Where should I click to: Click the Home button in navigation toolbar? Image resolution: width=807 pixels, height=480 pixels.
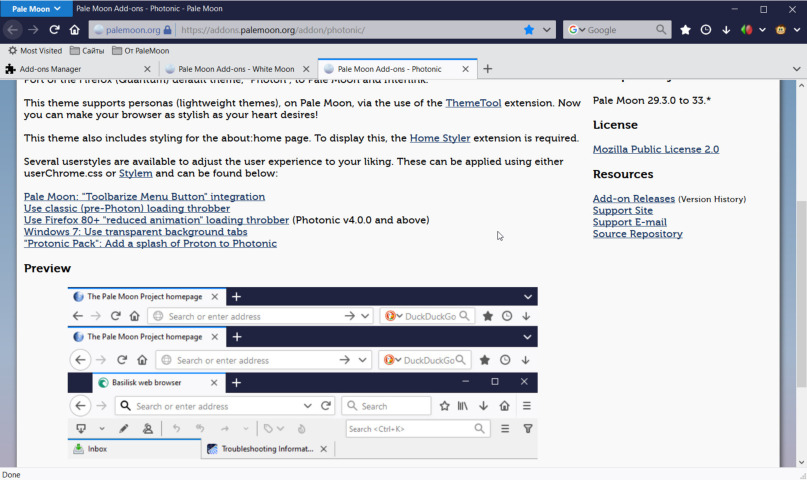pyautogui.click(x=74, y=30)
